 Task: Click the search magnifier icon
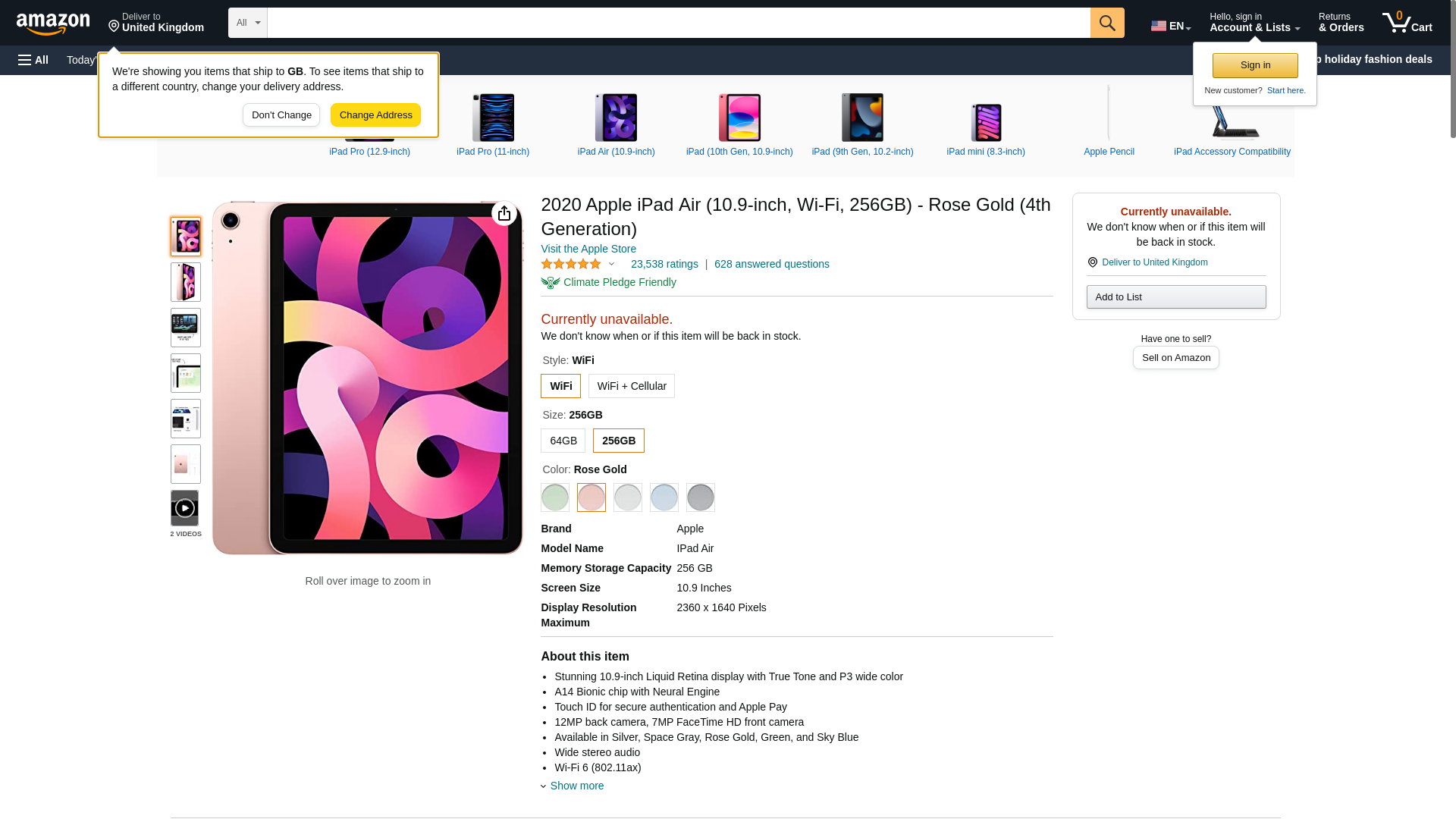[x=1107, y=23]
